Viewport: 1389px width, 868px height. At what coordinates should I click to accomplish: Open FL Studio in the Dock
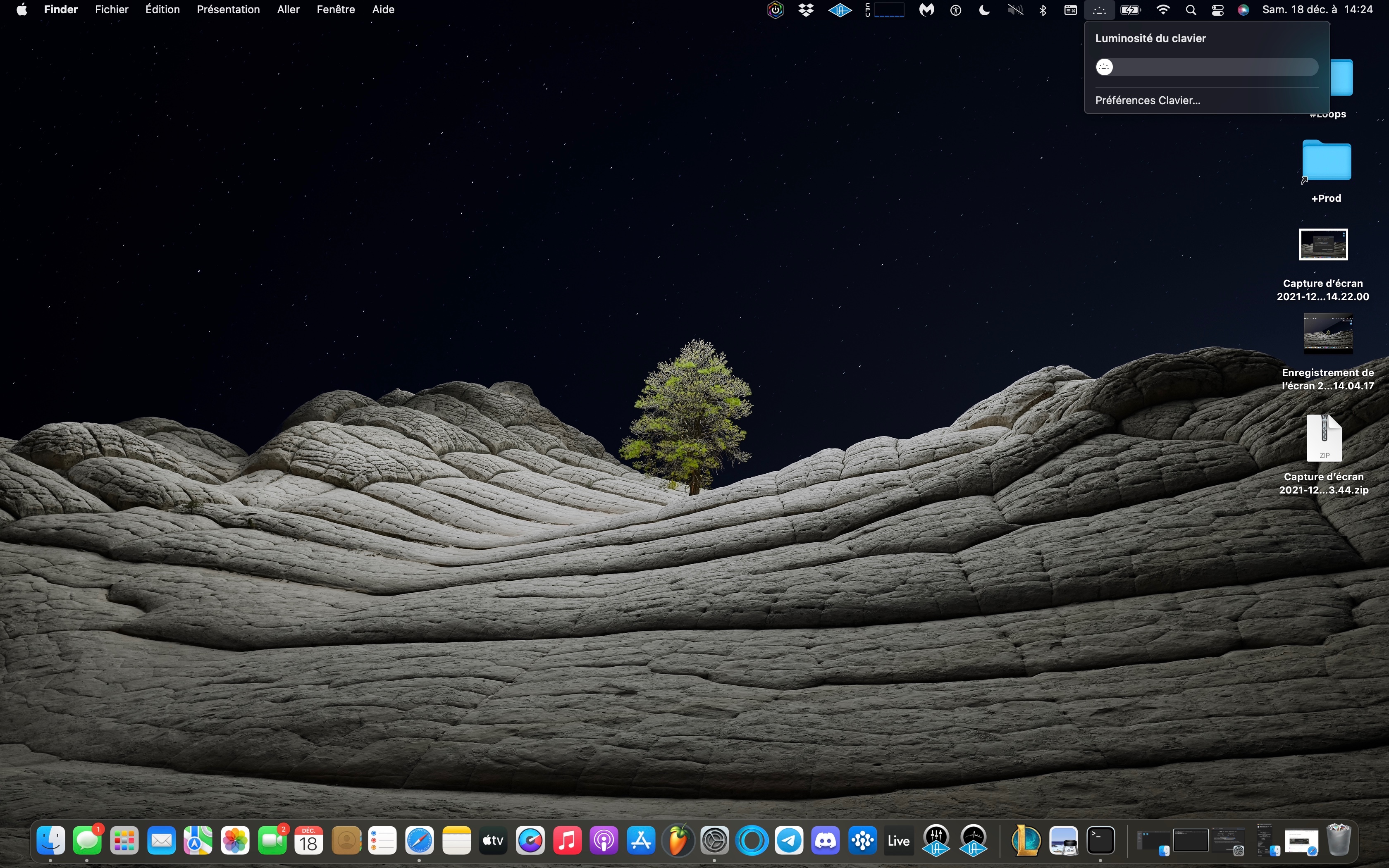click(x=678, y=841)
